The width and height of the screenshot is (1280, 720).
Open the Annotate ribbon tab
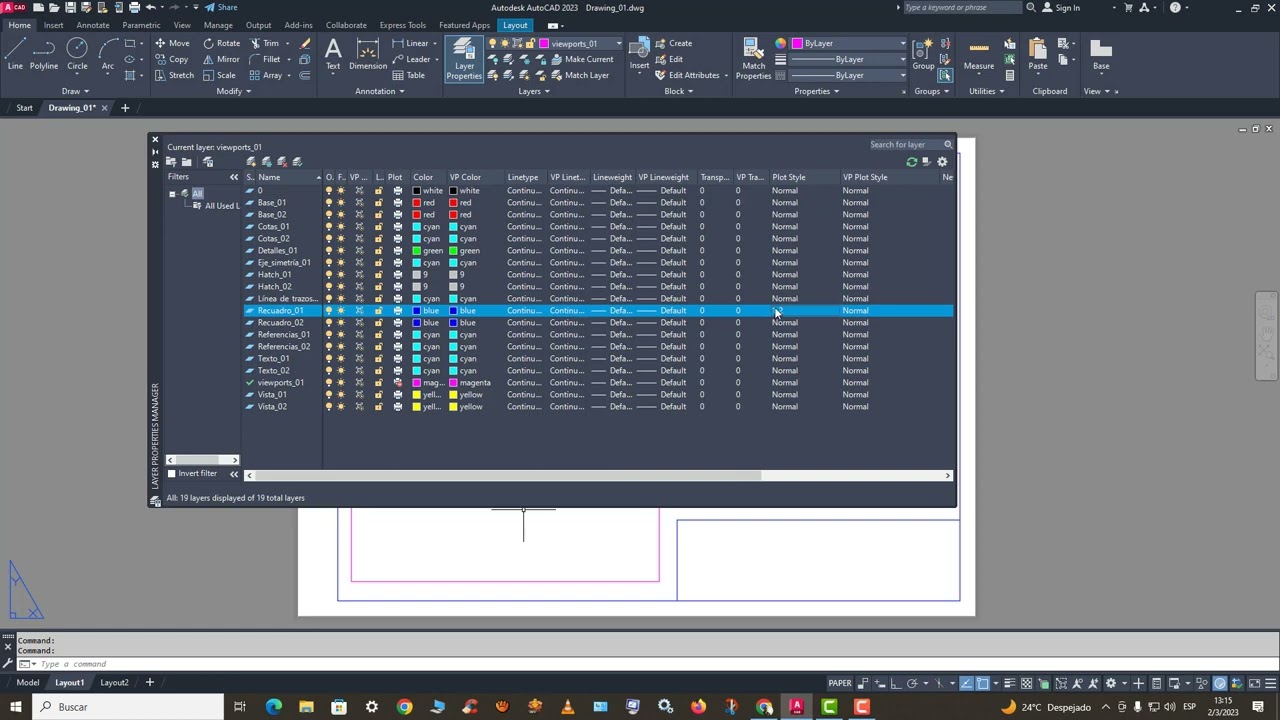pyautogui.click(x=93, y=25)
